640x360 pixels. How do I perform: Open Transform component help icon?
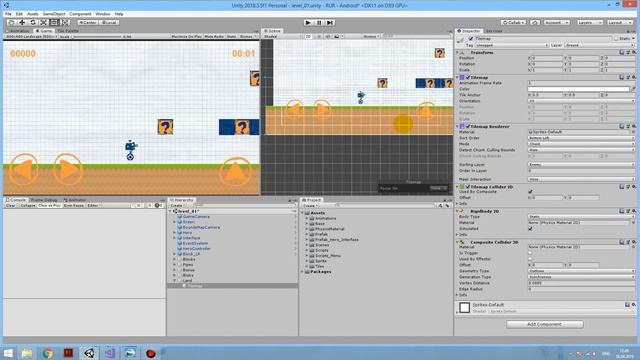(621, 52)
